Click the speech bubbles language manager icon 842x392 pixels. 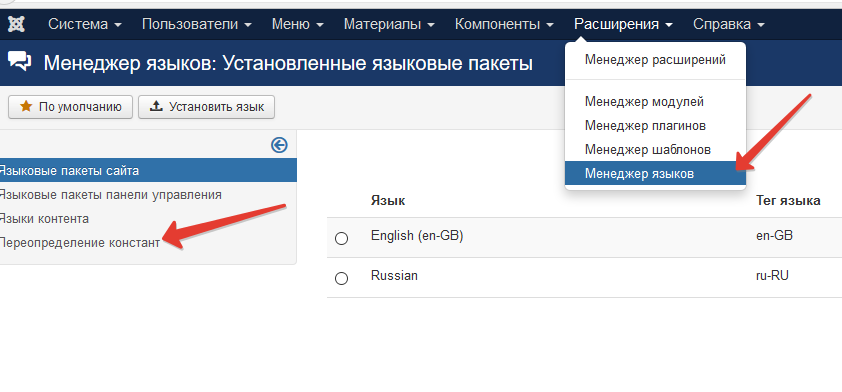pos(19,62)
